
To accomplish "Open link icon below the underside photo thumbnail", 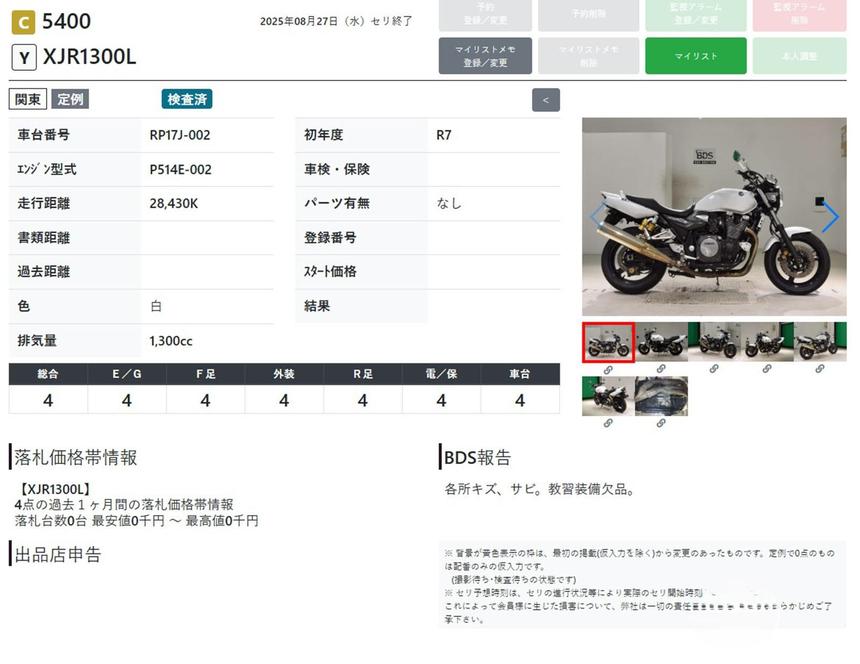I will (x=660, y=423).
